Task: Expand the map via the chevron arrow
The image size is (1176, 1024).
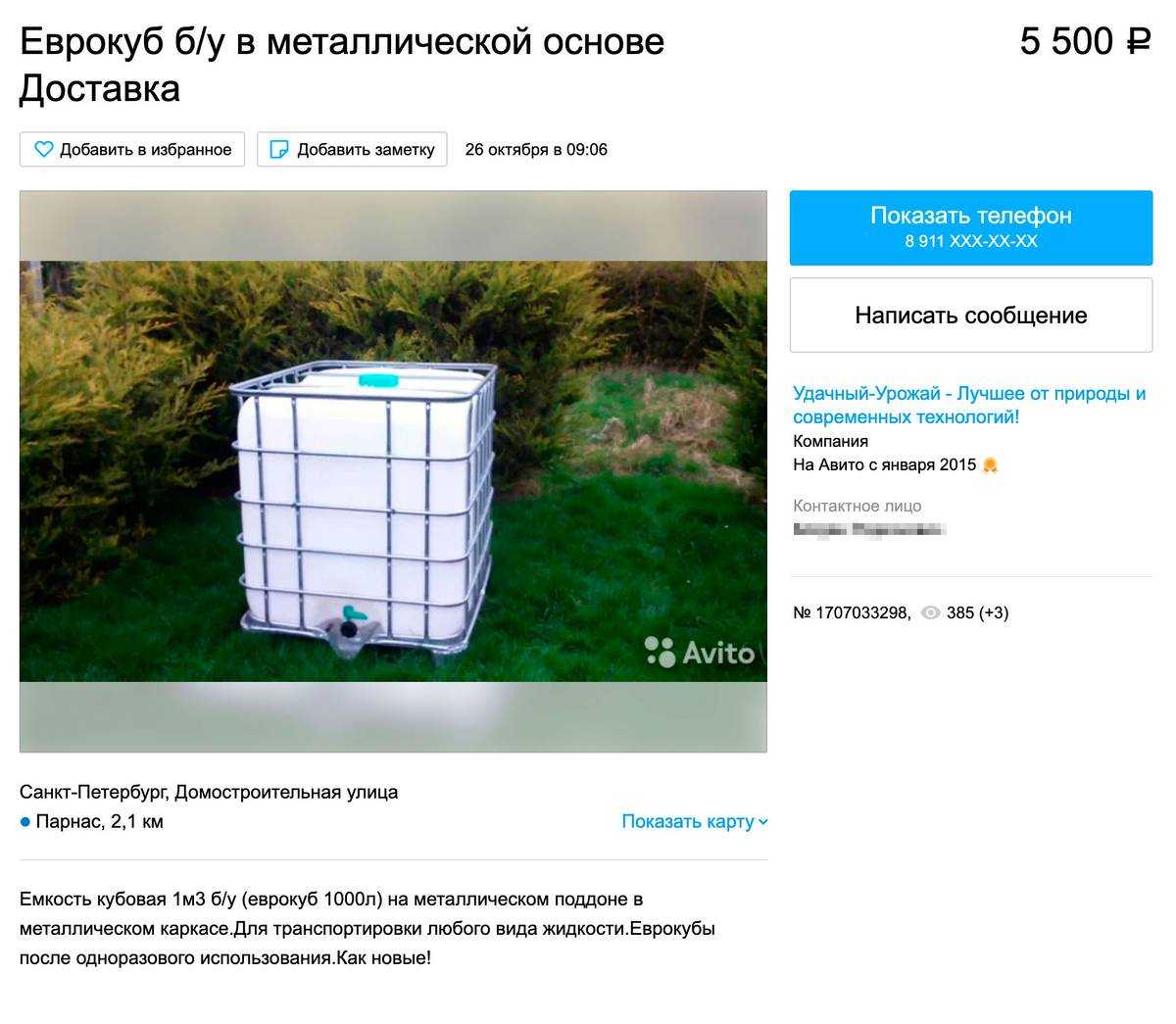Action: coord(763,822)
